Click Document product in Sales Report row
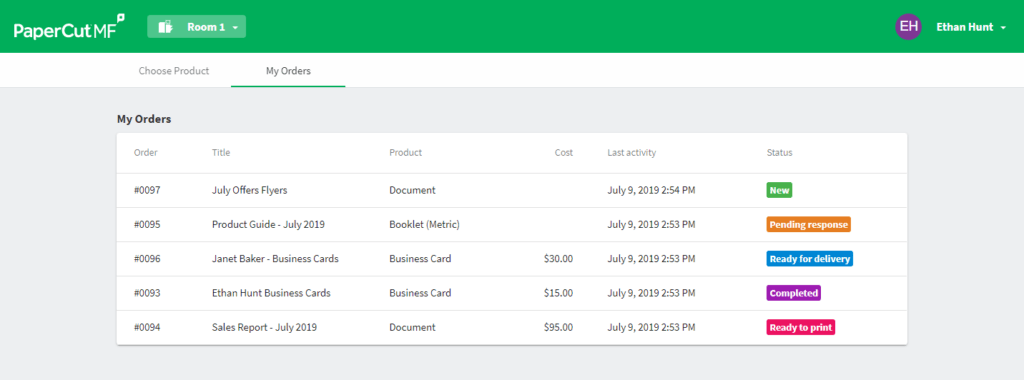 tap(412, 327)
